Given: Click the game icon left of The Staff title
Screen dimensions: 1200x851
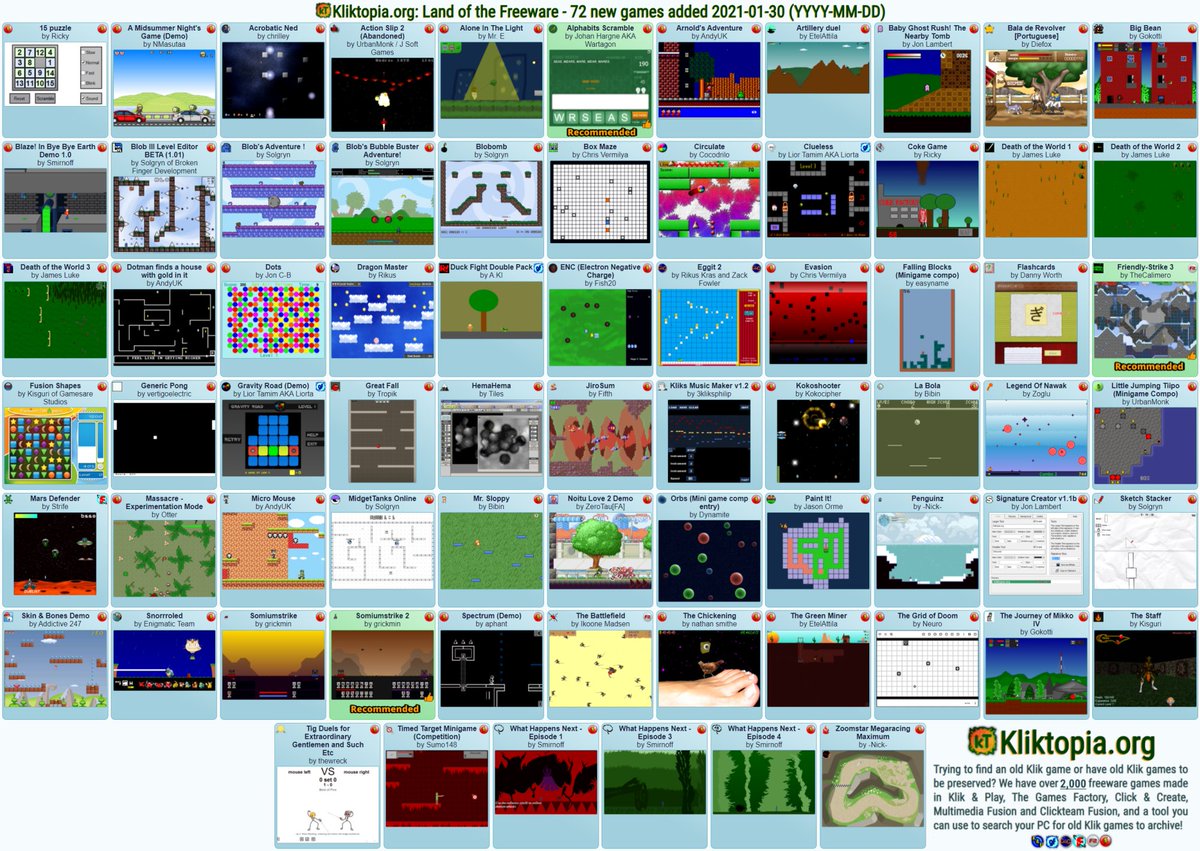Looking at the screenshot, I should click(x=1099, y=617).
